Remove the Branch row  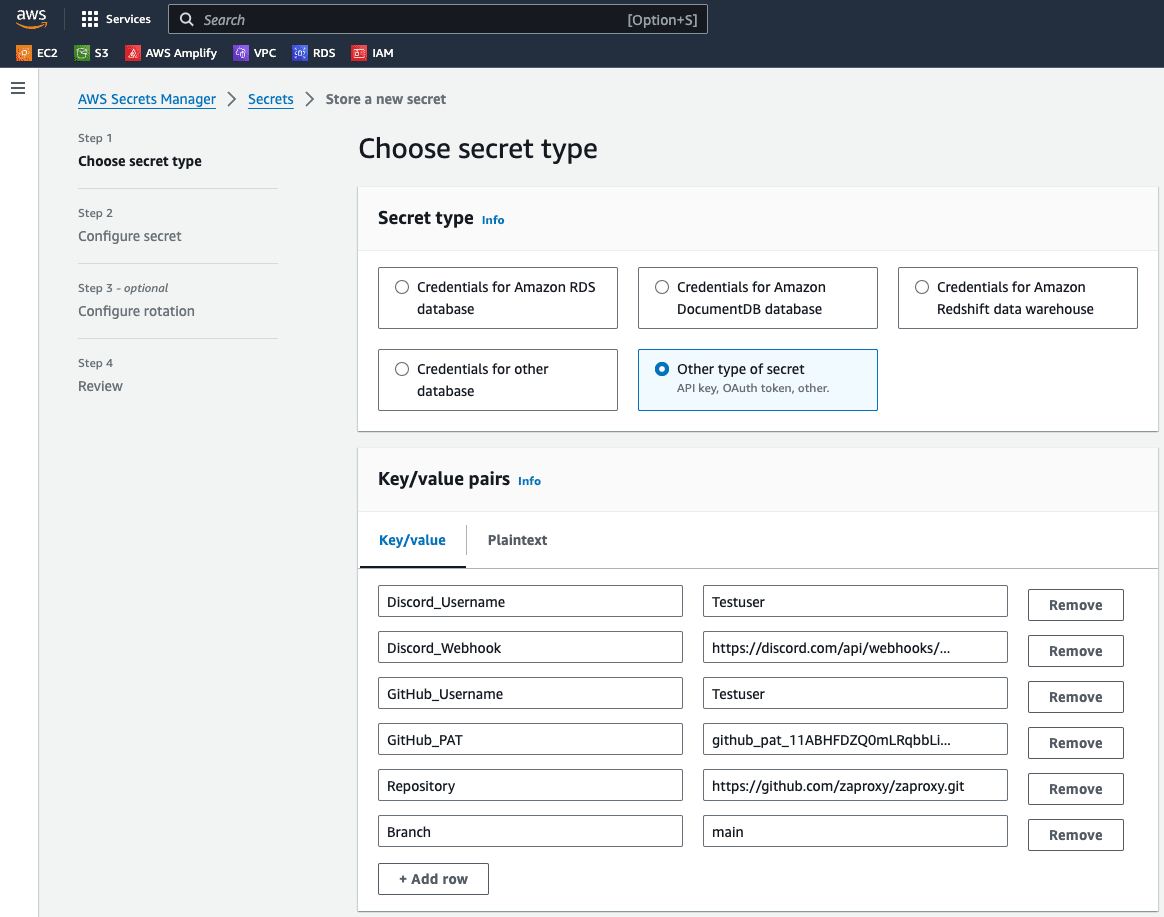pyautogui.click(x=1075, y=835)
